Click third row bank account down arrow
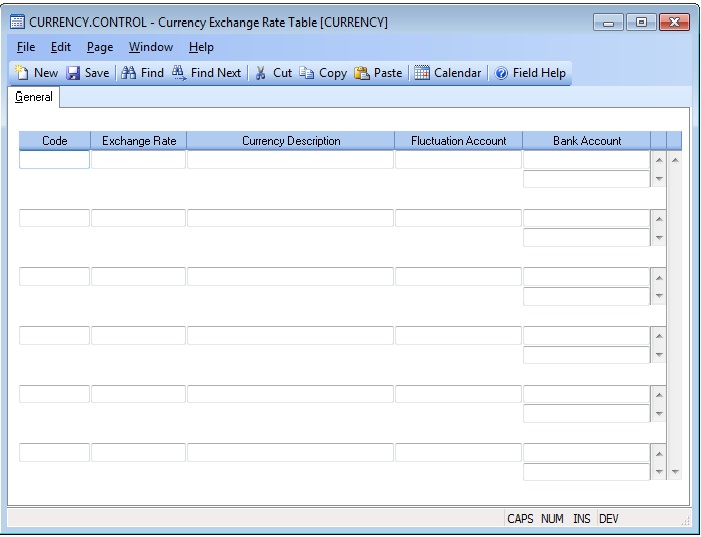 tap(659, 296)
